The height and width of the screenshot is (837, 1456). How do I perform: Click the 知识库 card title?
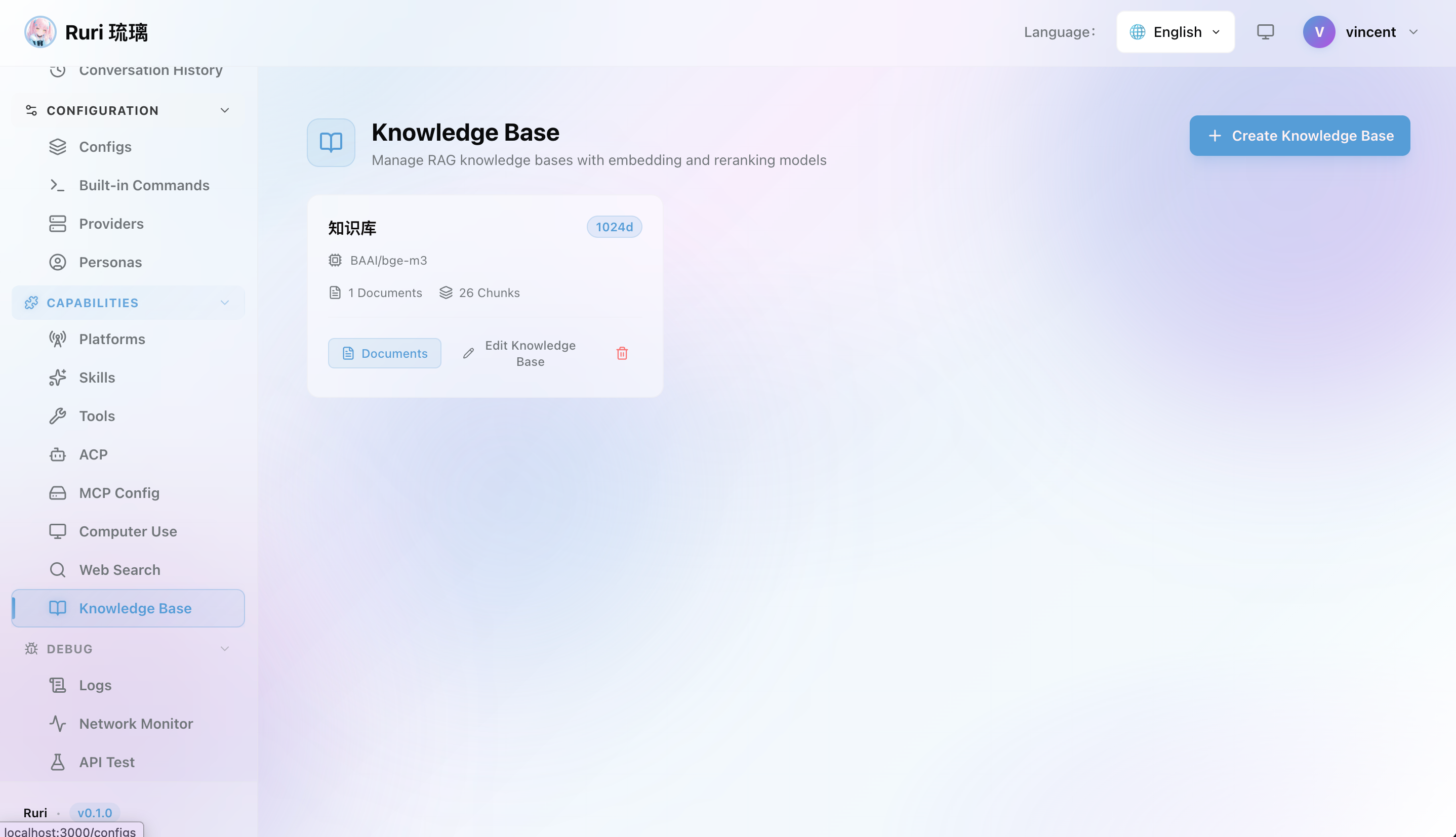(x=352, y=228)
